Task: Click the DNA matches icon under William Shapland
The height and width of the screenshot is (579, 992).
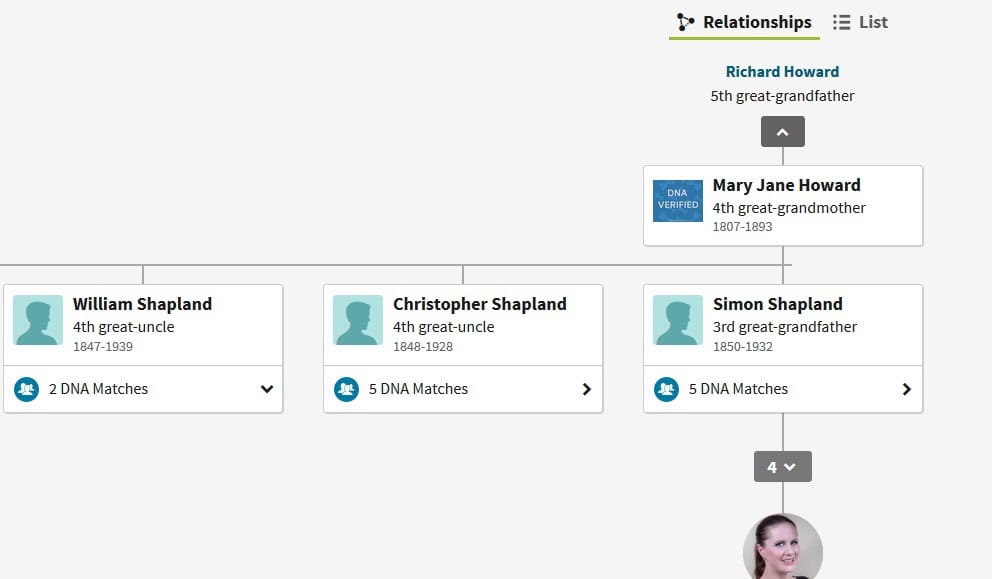Action: (27, 389)
